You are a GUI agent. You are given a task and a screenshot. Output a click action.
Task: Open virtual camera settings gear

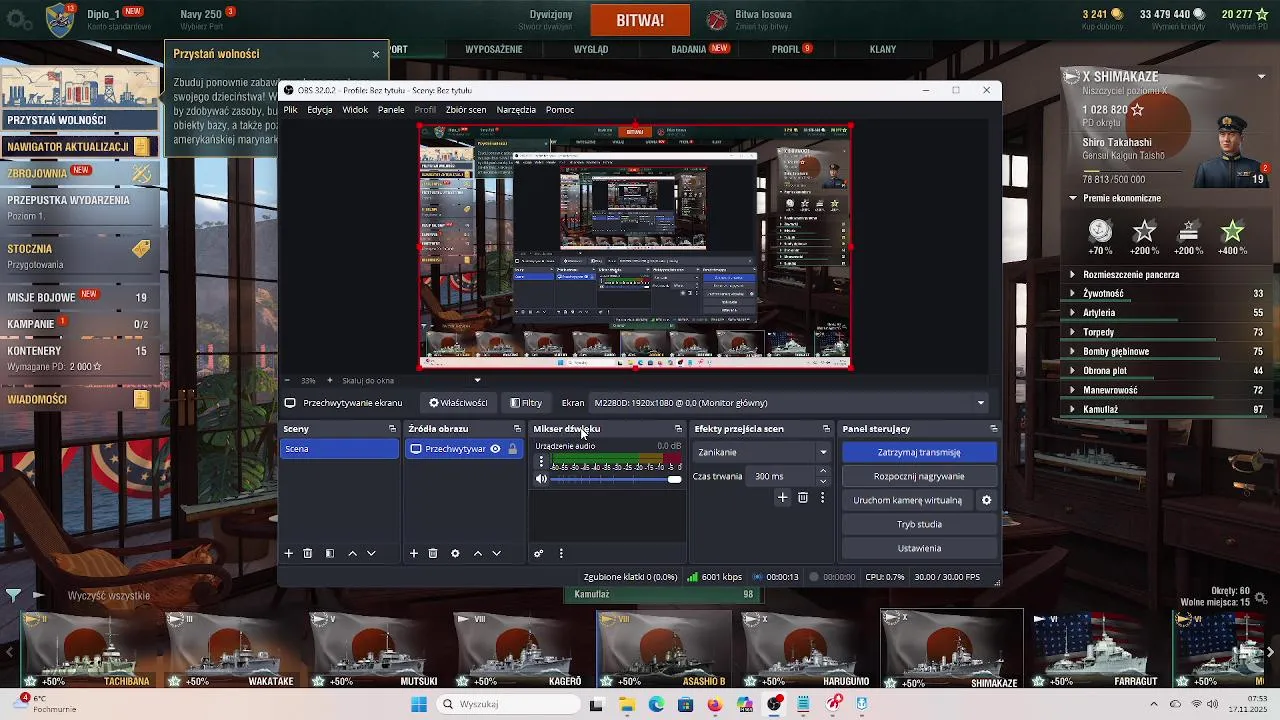pyautogui.click(x=986, y=500)
